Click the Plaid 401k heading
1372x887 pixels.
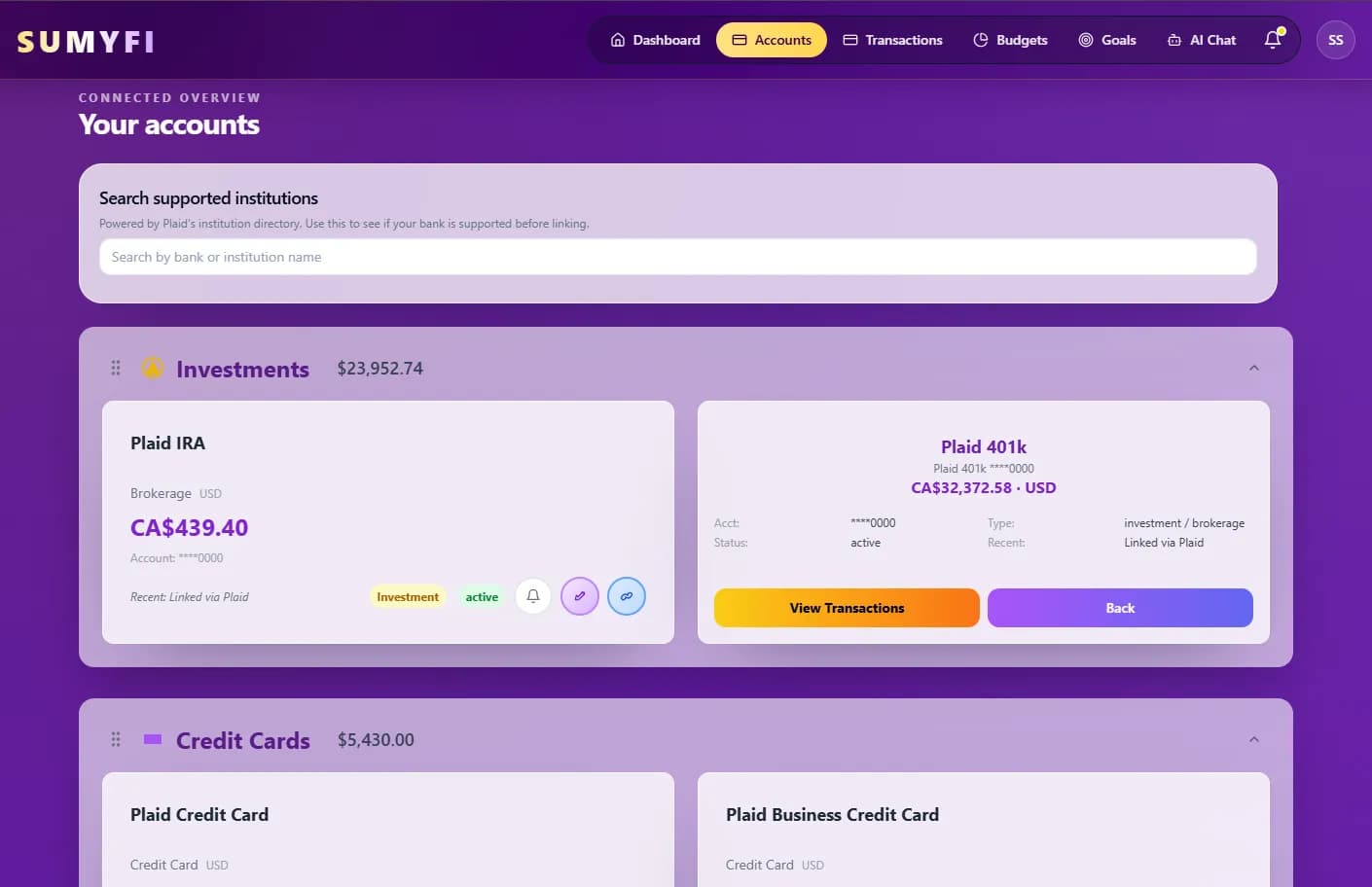[984, 447]
